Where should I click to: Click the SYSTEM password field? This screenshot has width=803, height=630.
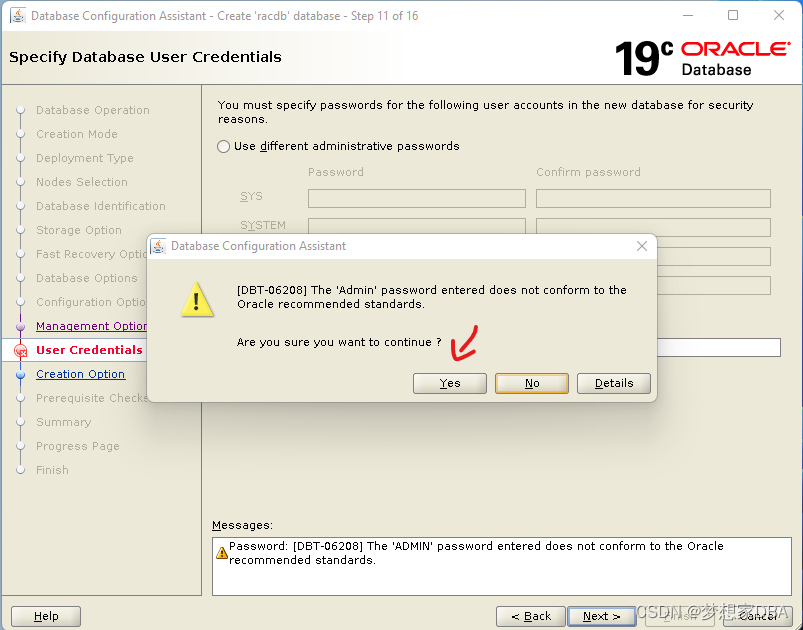416,226
